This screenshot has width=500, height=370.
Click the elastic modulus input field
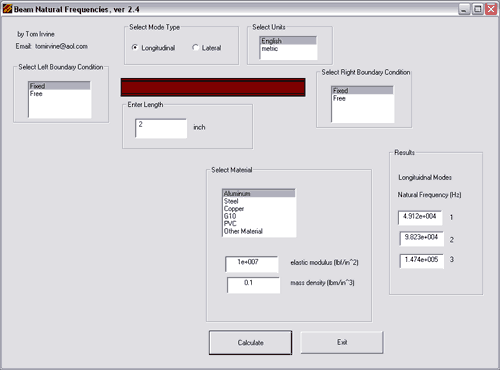point(252,264)
